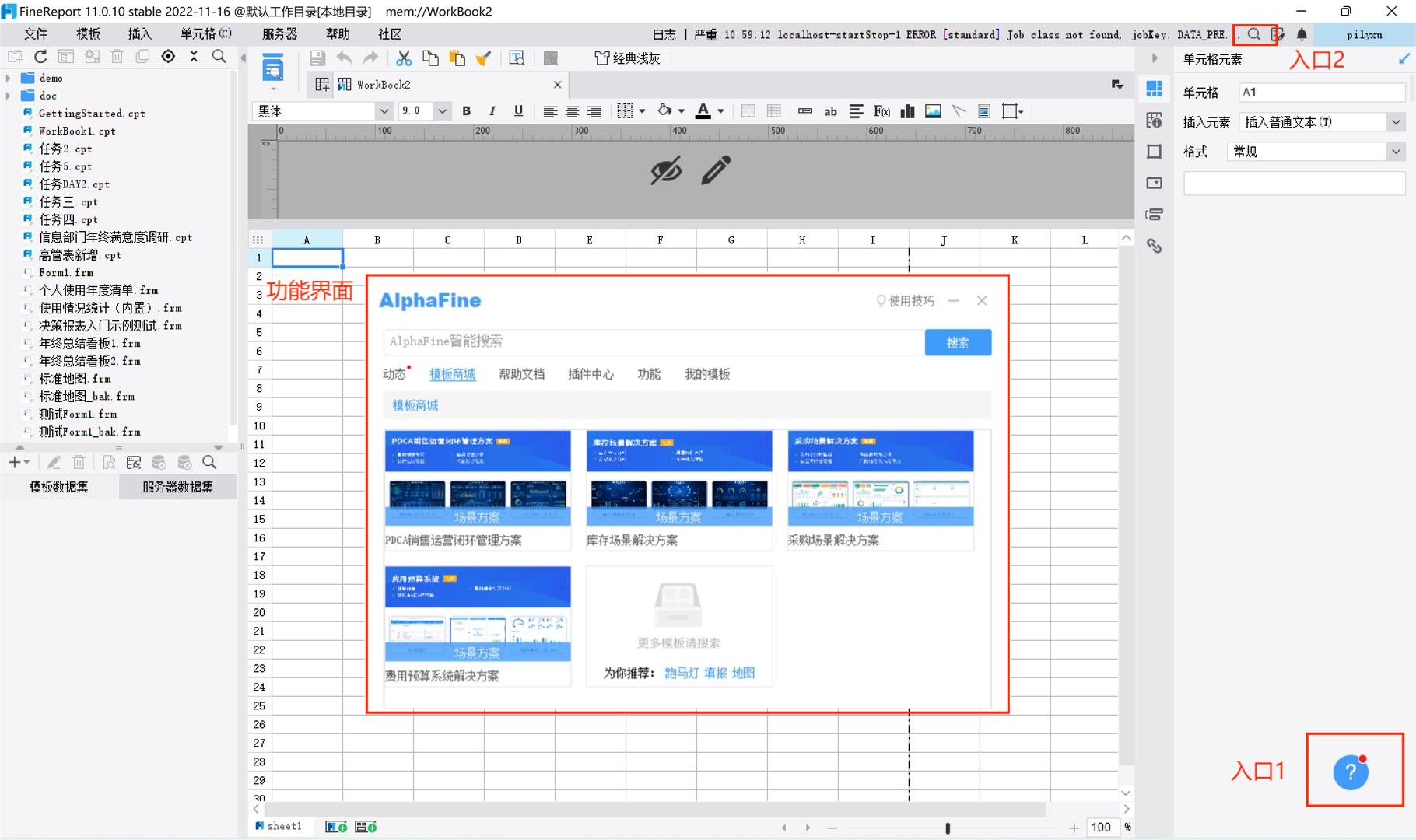Click the font color A swatch
The width and height of the screenshot is (1416, 840).
tap(703, 111)
